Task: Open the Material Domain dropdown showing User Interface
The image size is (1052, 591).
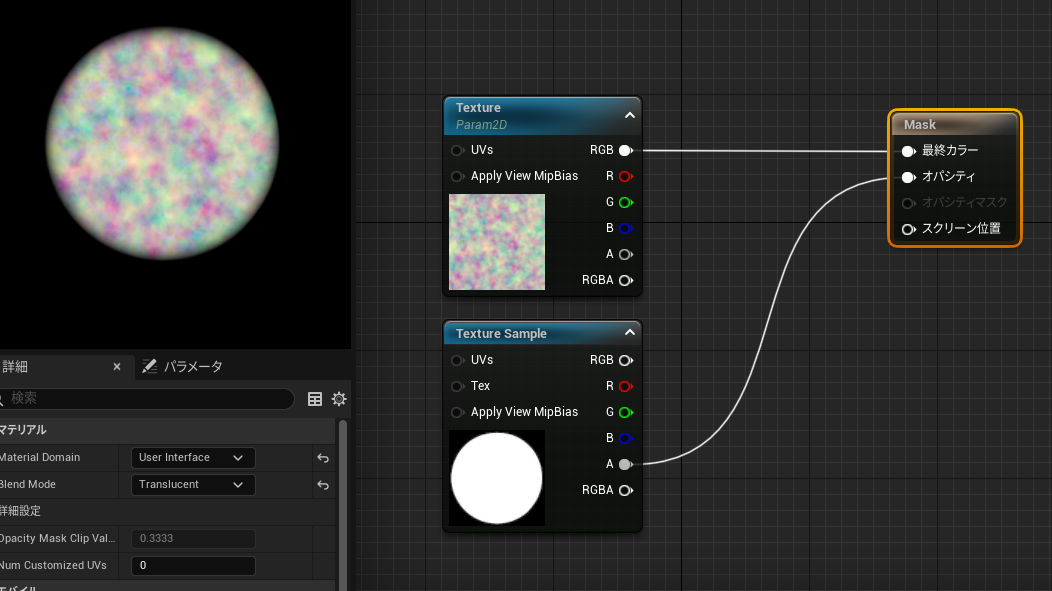Action: point(192,457)
